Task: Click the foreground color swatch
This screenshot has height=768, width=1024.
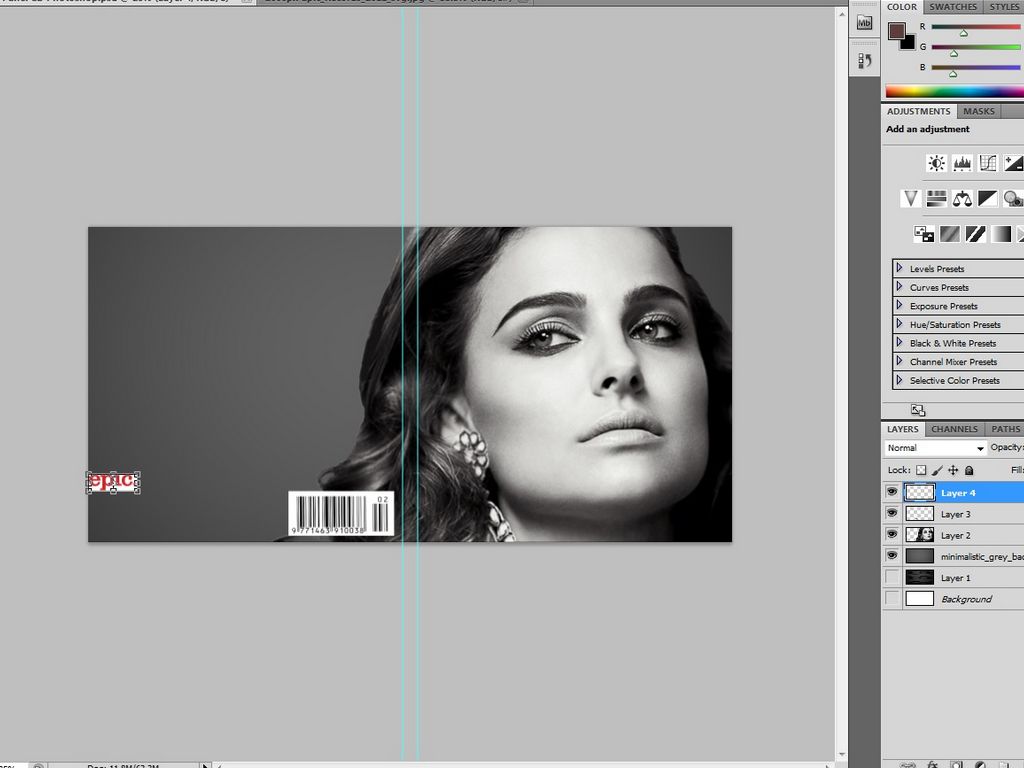Action: pos(896,31)
